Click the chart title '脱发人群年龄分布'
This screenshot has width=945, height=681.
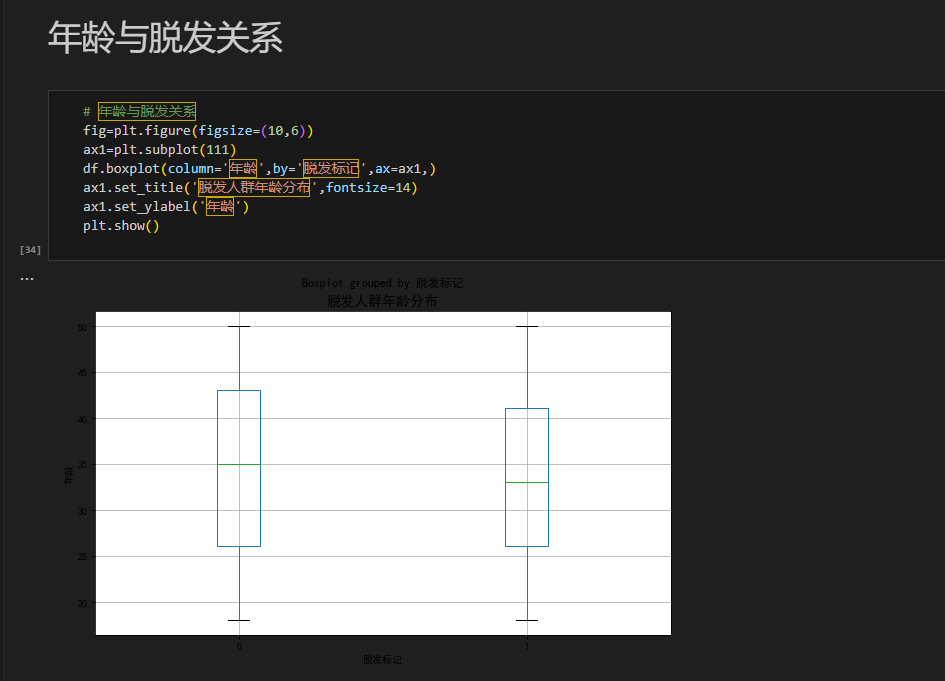(382, 301)
